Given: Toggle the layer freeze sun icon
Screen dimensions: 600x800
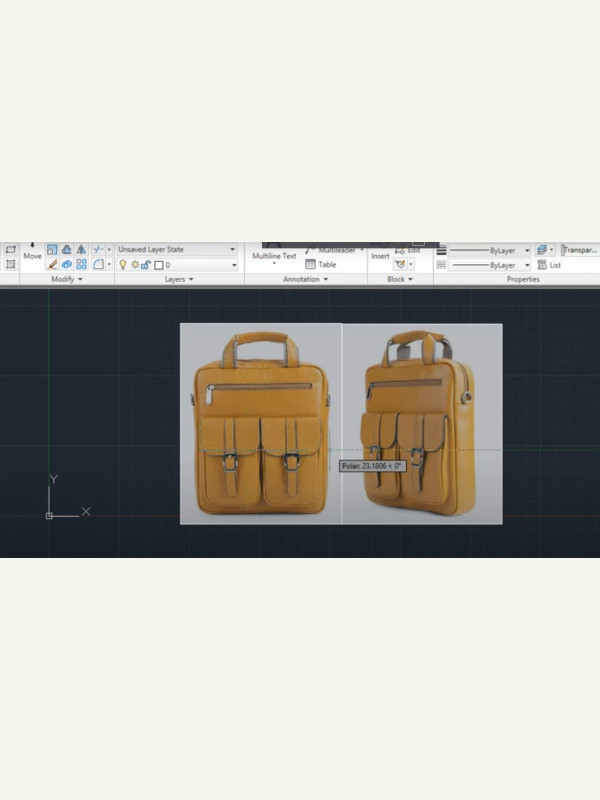Looking at the screenshot, I should (x=134, y=265).
